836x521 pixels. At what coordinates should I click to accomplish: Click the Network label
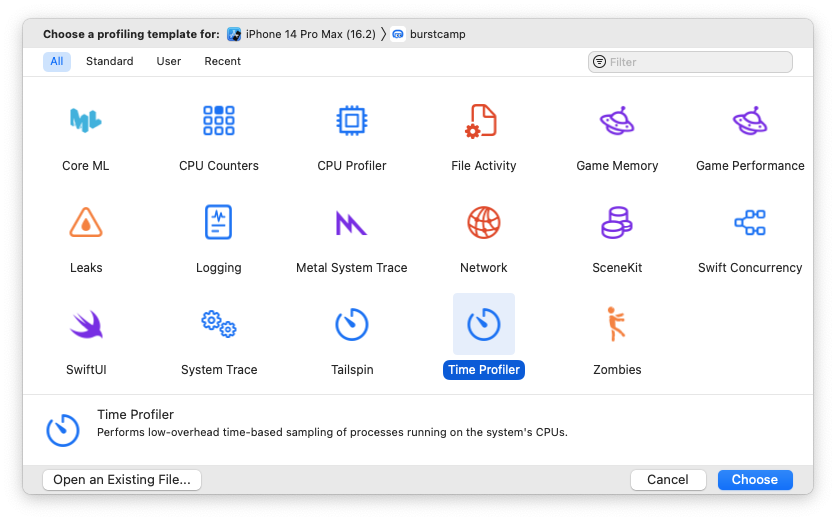tap(484, 268)
